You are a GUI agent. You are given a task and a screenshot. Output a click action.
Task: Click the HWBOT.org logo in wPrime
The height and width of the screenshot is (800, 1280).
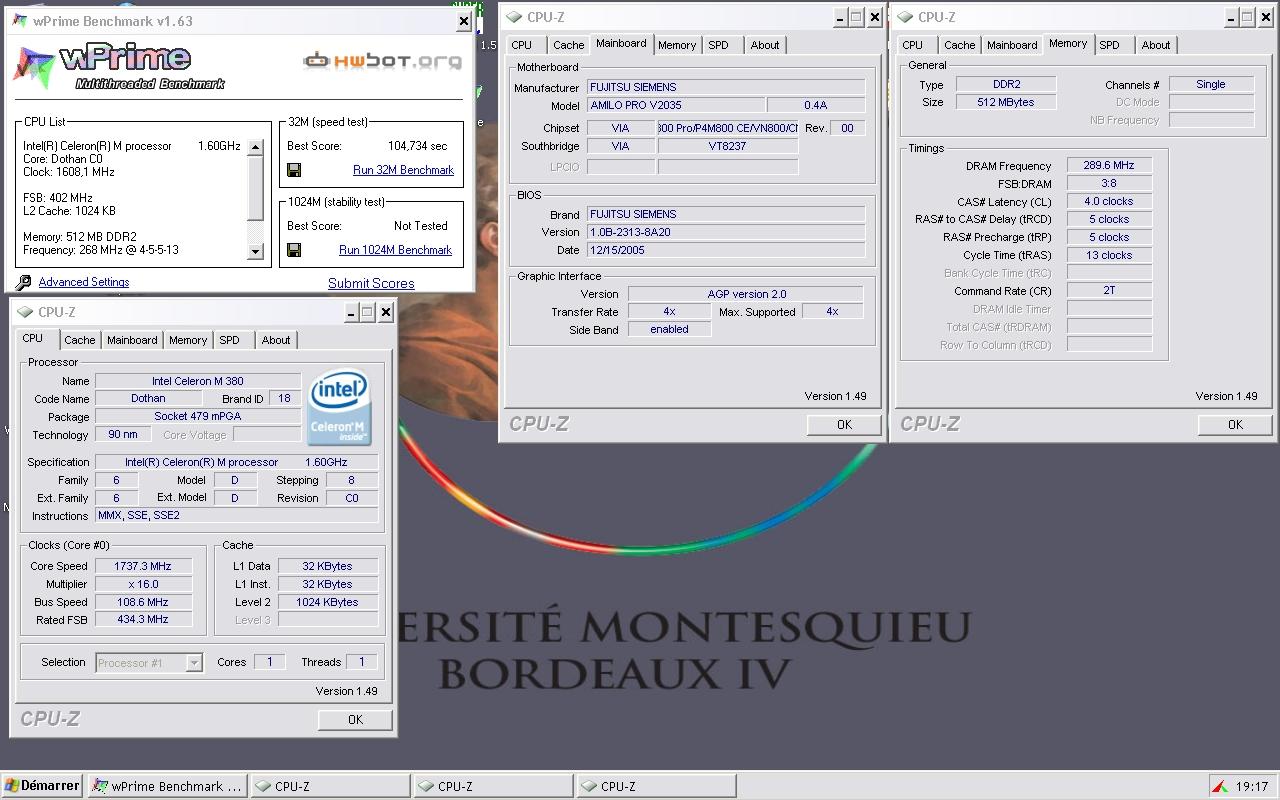[383, 61]
